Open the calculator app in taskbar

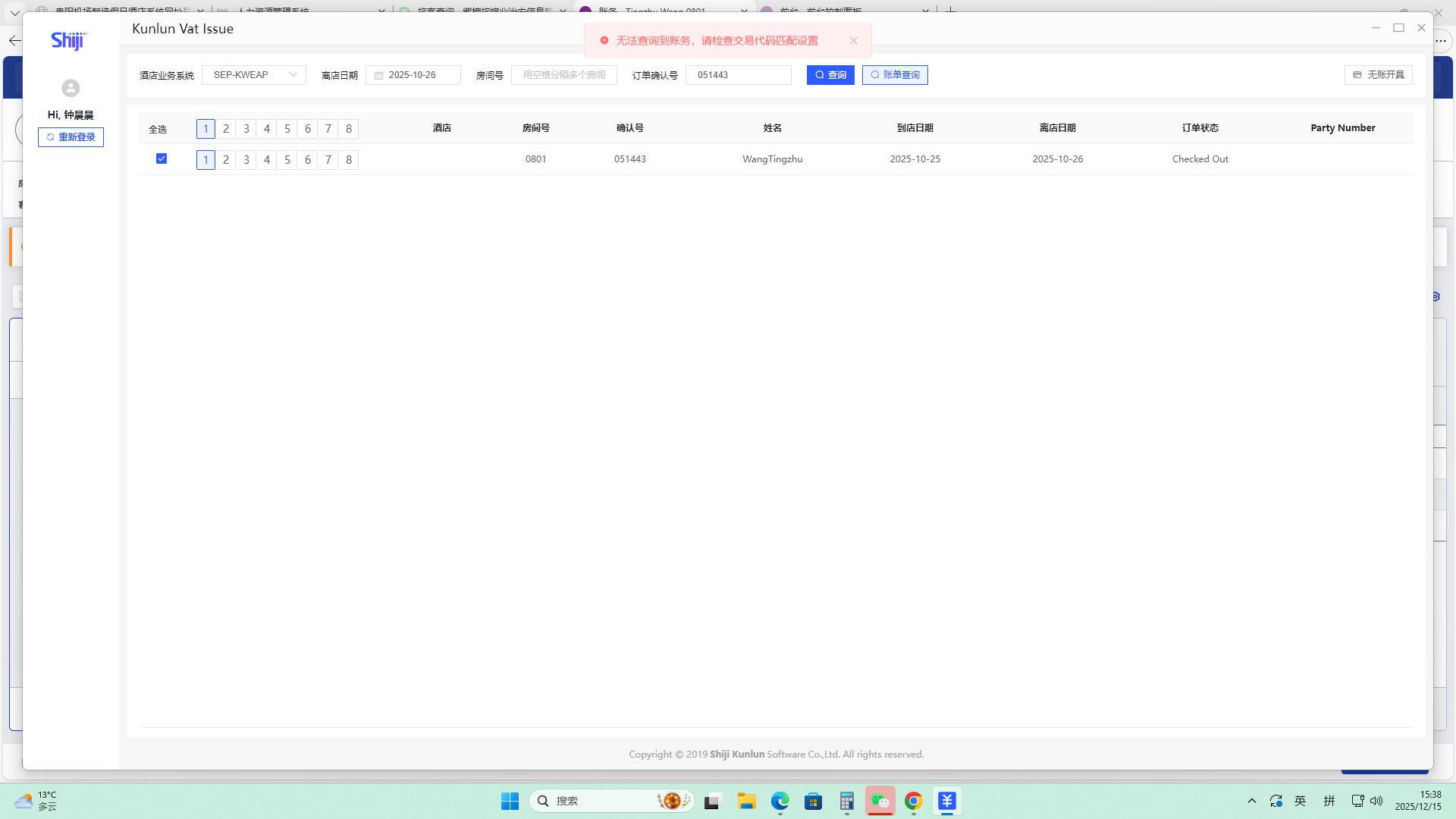coord(846,801)
